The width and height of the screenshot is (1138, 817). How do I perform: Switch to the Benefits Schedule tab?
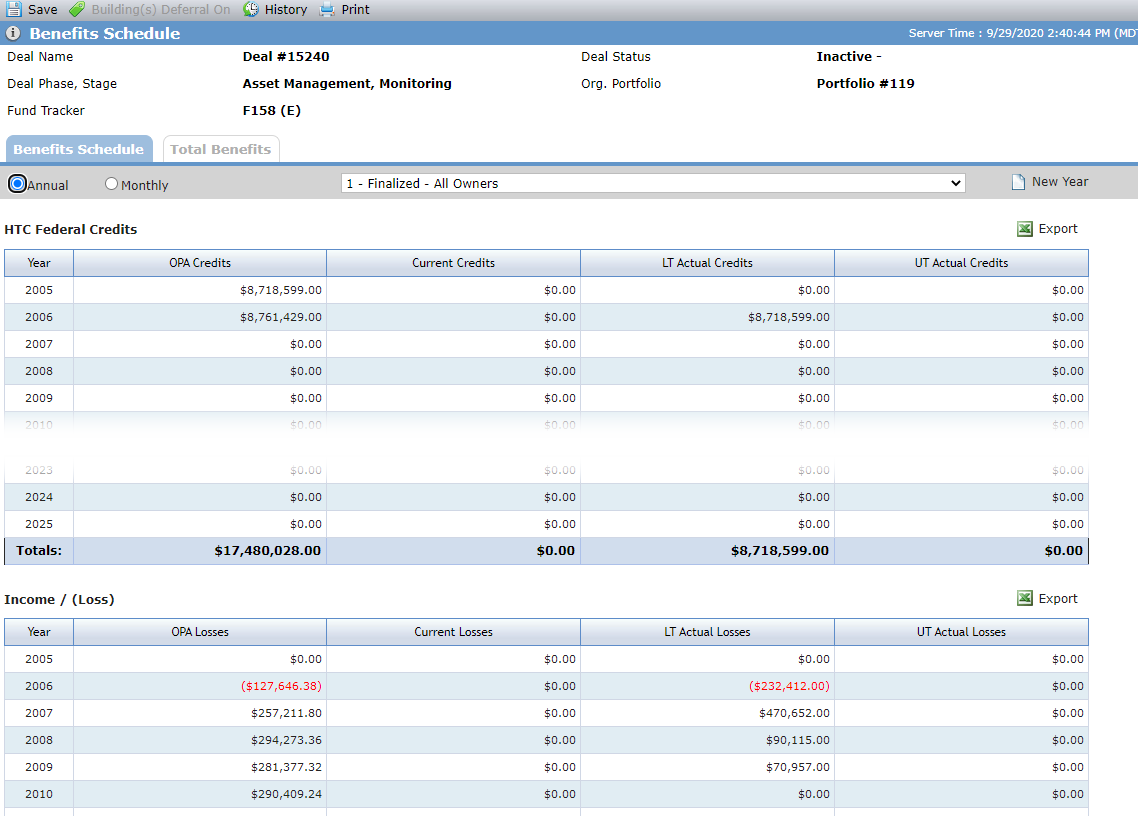pyautogui.click(x=79, y=149)
